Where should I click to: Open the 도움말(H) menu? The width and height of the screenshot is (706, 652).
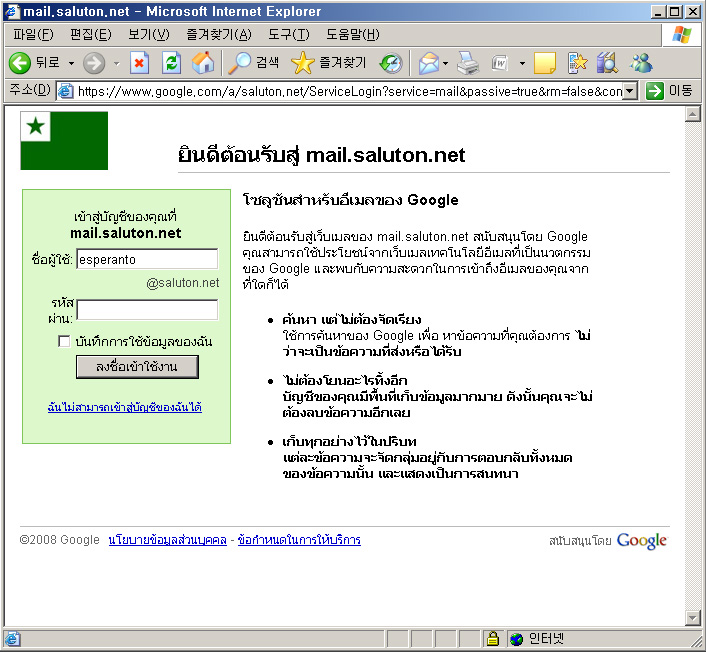353,35
